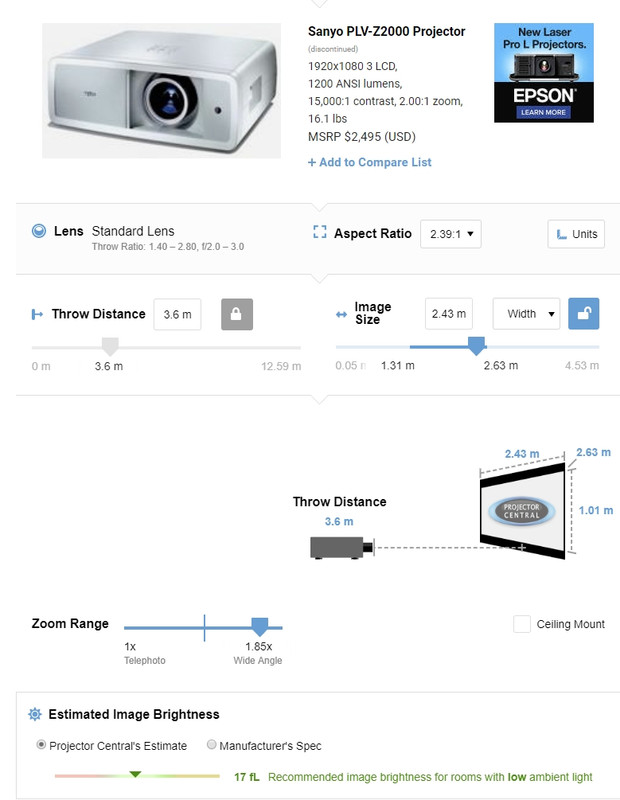Click the Sanyo projector product image

(x=161, y=90)
